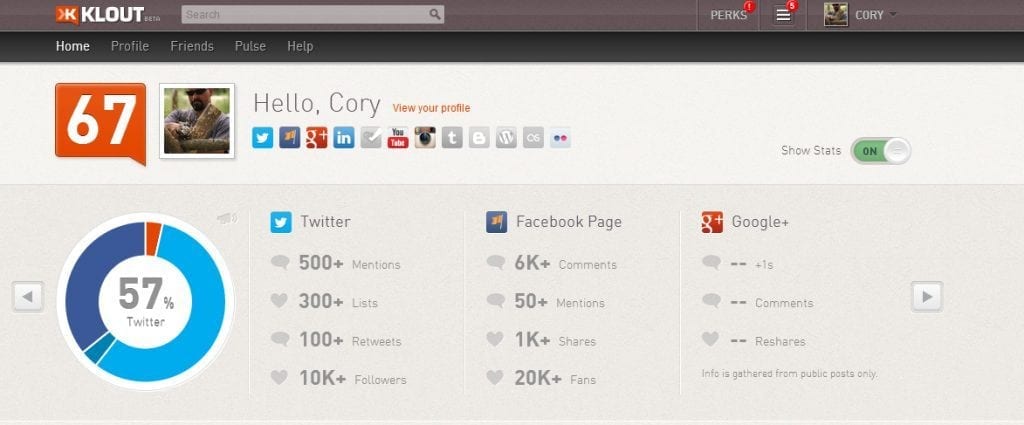This screenshot has width=1024, height=425.
Task: Click the megaphone icon above the chart
Action: point(227,219)
